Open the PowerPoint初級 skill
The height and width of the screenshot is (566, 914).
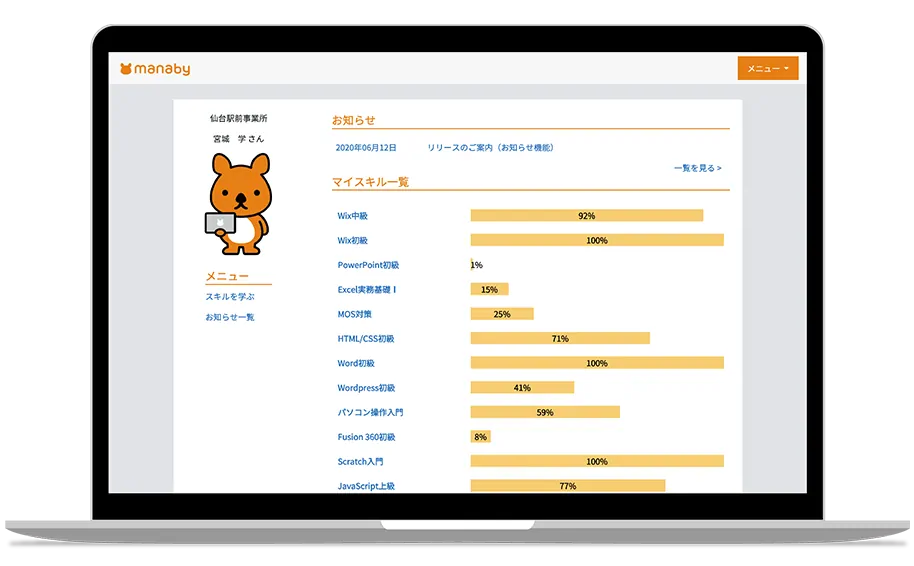coord(368,265)
